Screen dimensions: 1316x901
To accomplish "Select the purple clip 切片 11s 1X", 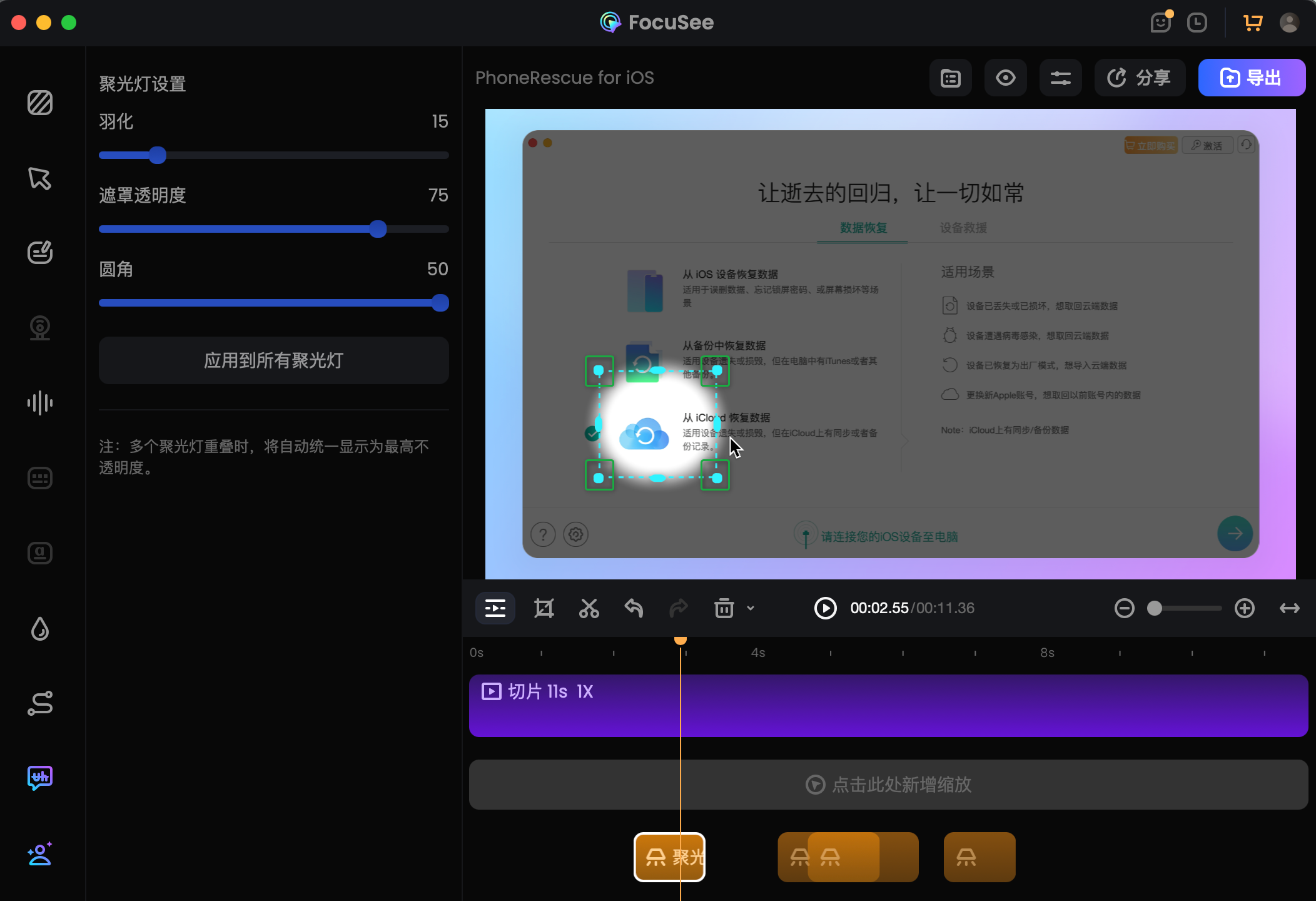I will 888,706.
